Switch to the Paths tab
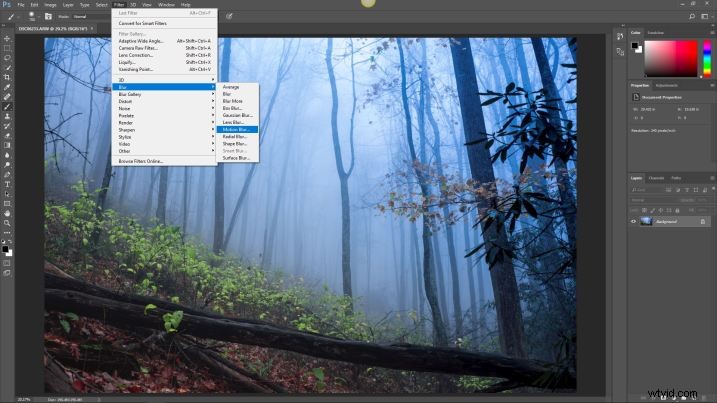The image size is (717, 403). [x=676, y=178]
